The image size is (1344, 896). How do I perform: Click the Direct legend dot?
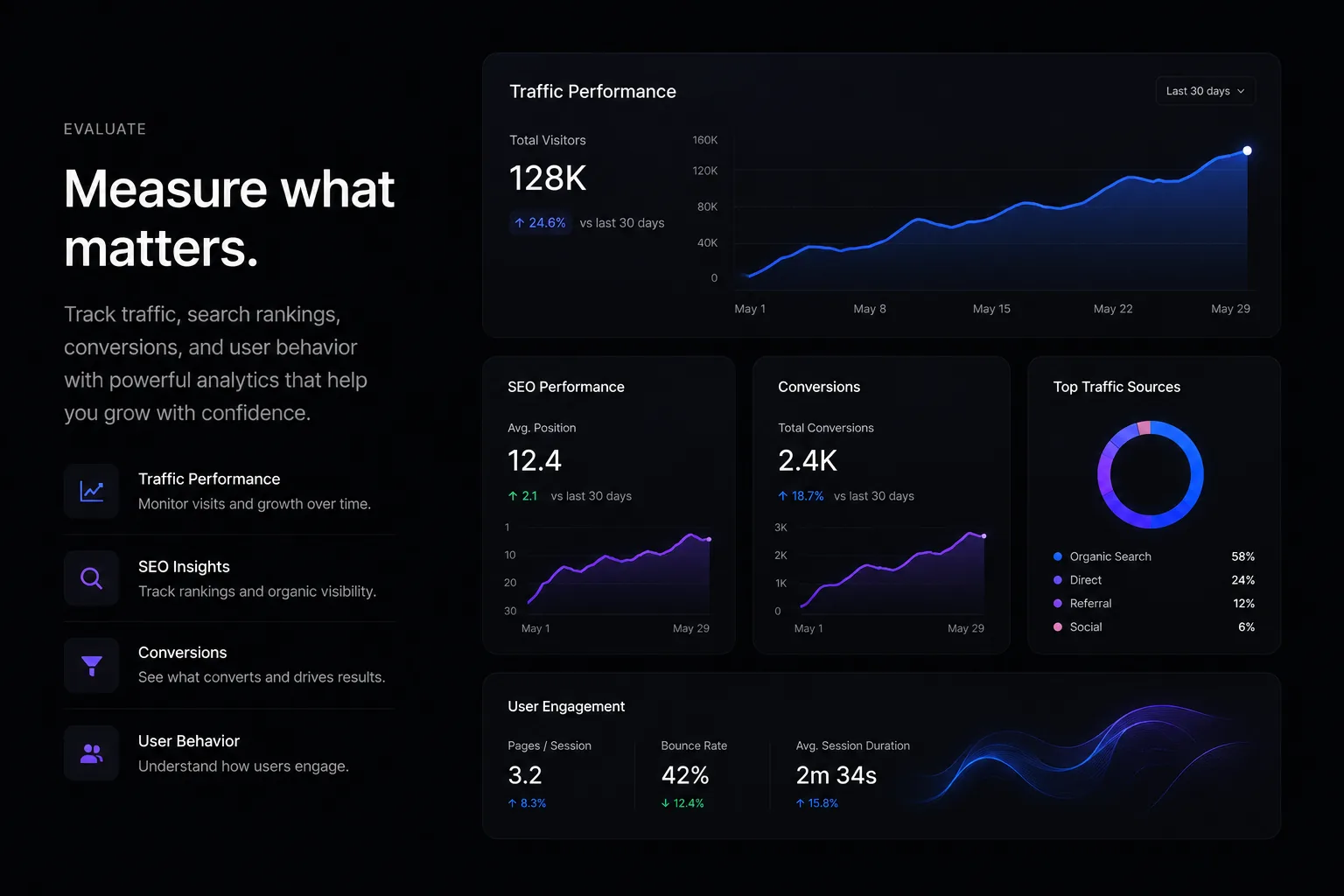click(x=1058, y=580)
